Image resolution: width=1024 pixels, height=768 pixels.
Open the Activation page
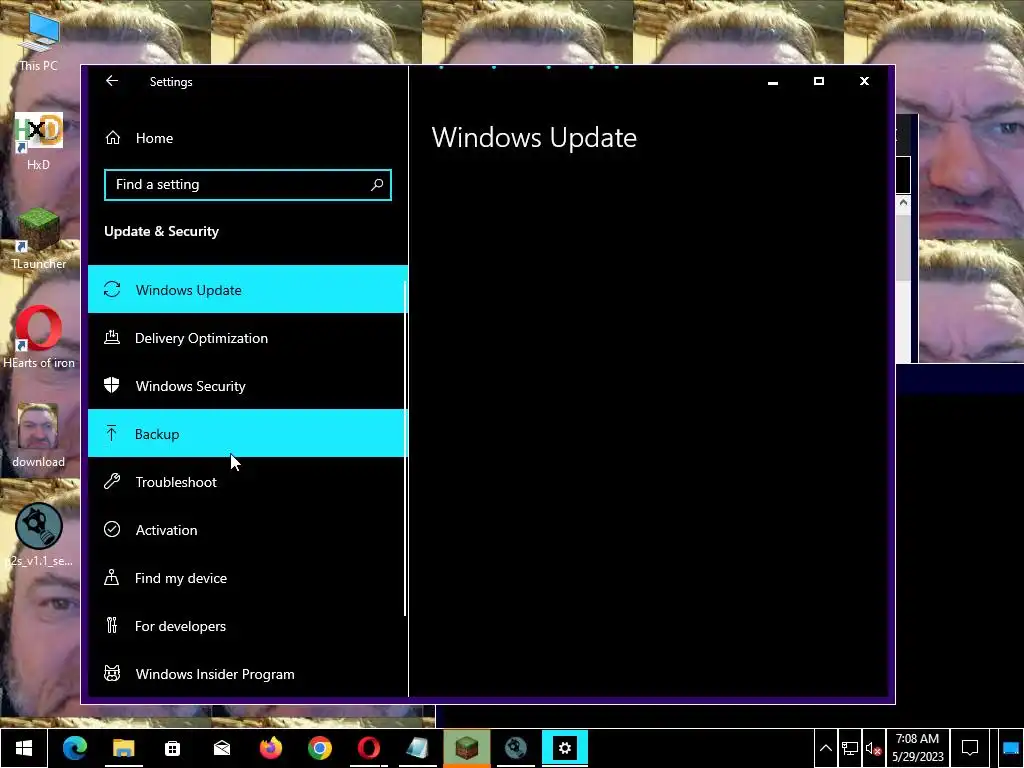248,530
